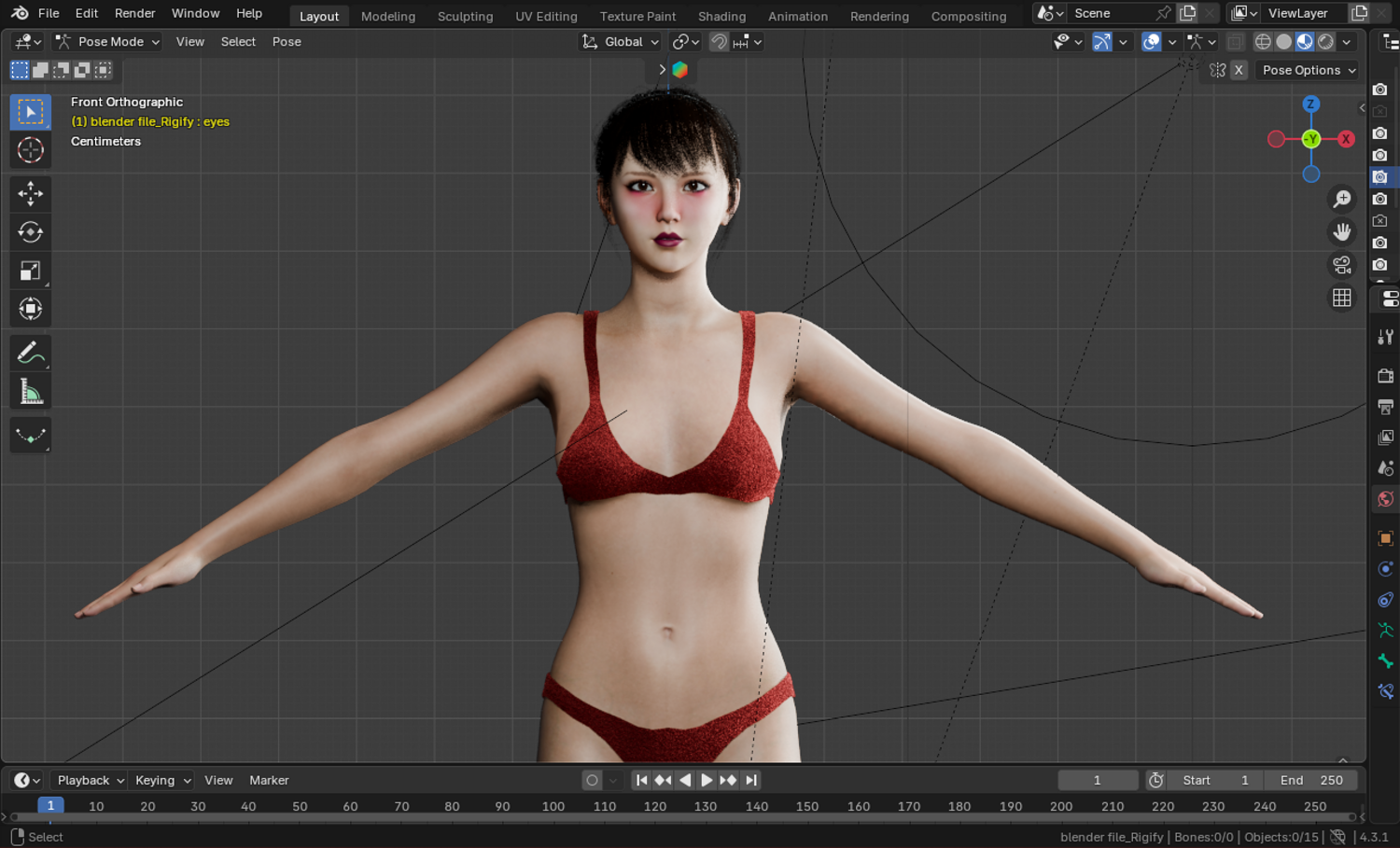This screenshot has height=848, width=1400.
Task: Open the snapping options dropdown
Action: pos(749,42)
